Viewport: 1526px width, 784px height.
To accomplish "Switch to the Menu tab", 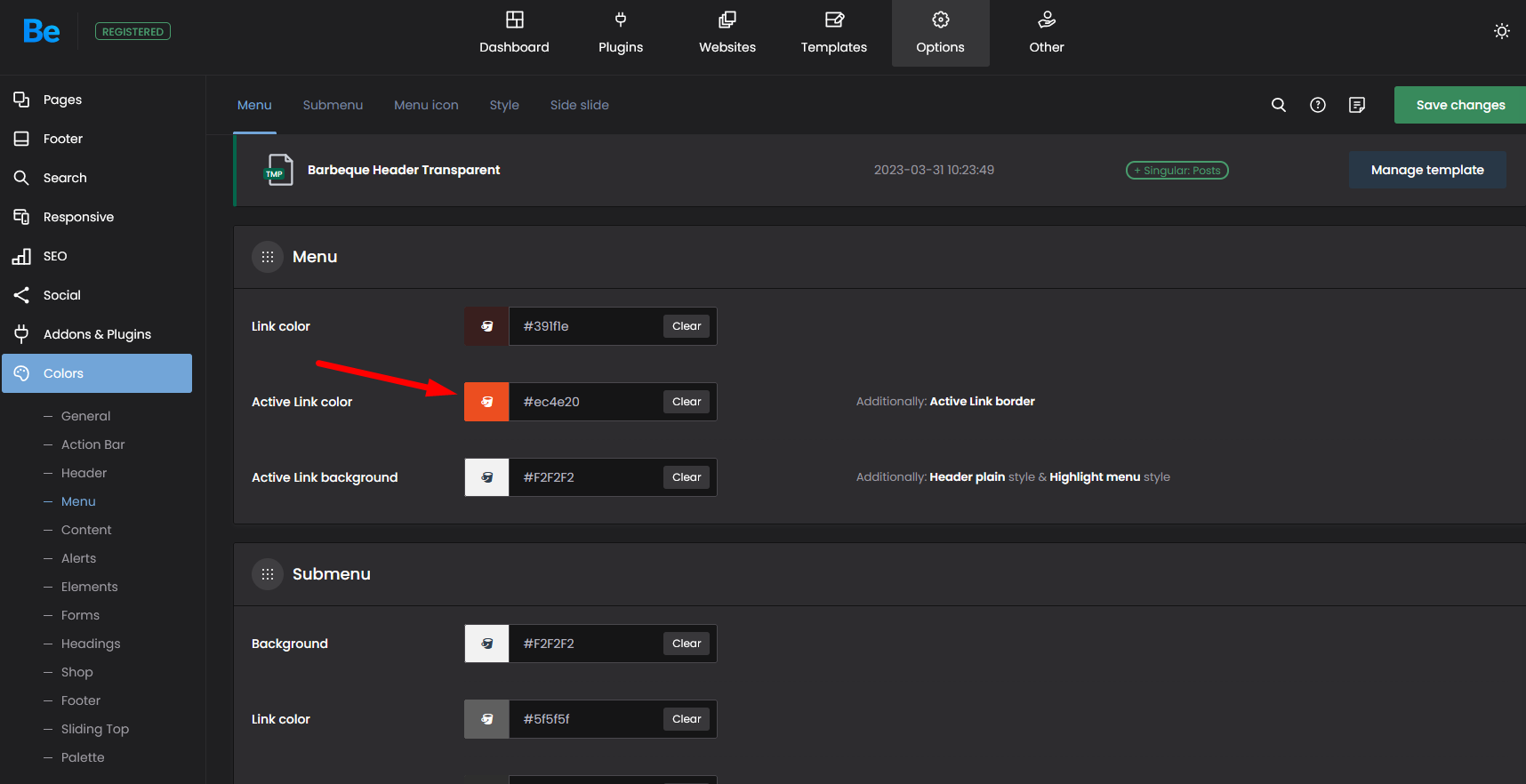I will coord(254,105).
